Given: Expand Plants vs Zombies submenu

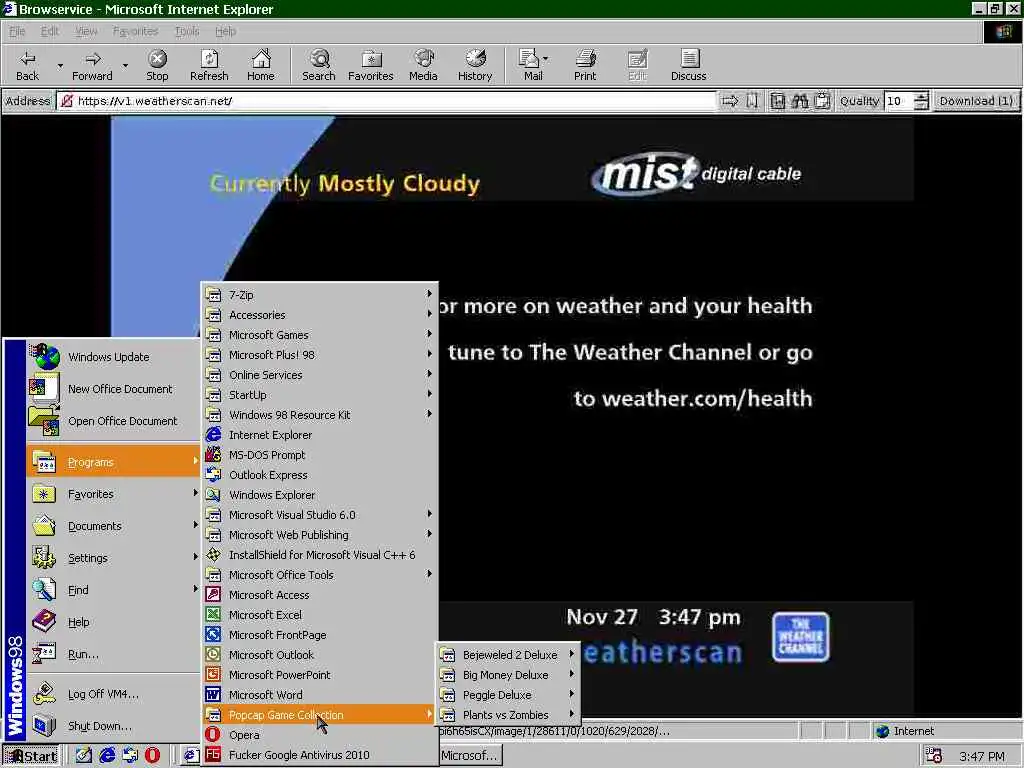Looking at the screenshot, I should click(508, 714).
